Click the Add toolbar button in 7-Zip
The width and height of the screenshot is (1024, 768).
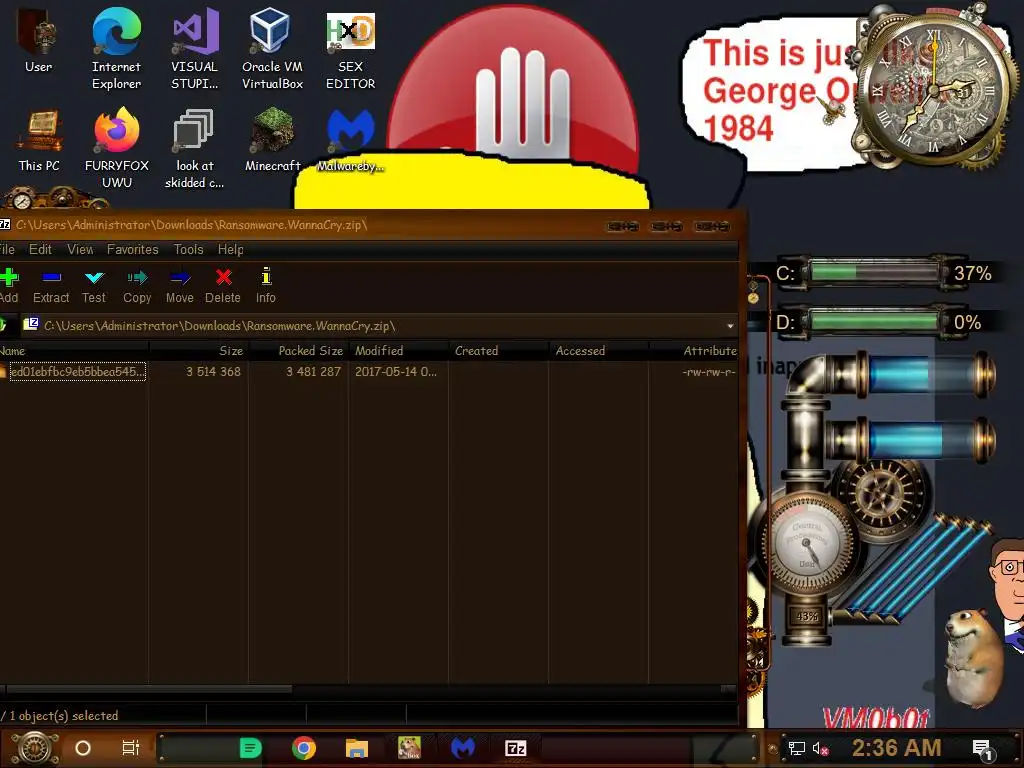point(8,286)
